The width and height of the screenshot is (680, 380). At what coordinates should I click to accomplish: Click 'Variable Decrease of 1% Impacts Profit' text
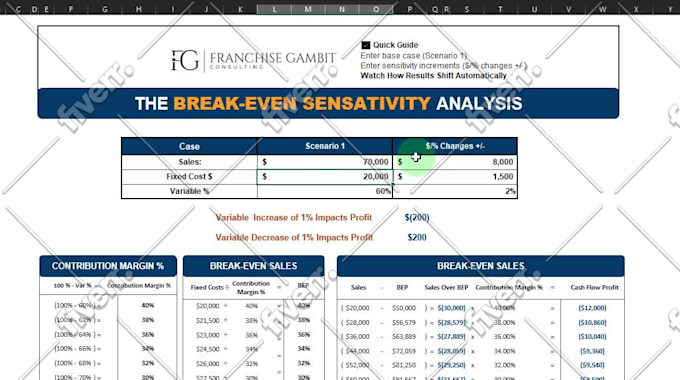[294, 238]
